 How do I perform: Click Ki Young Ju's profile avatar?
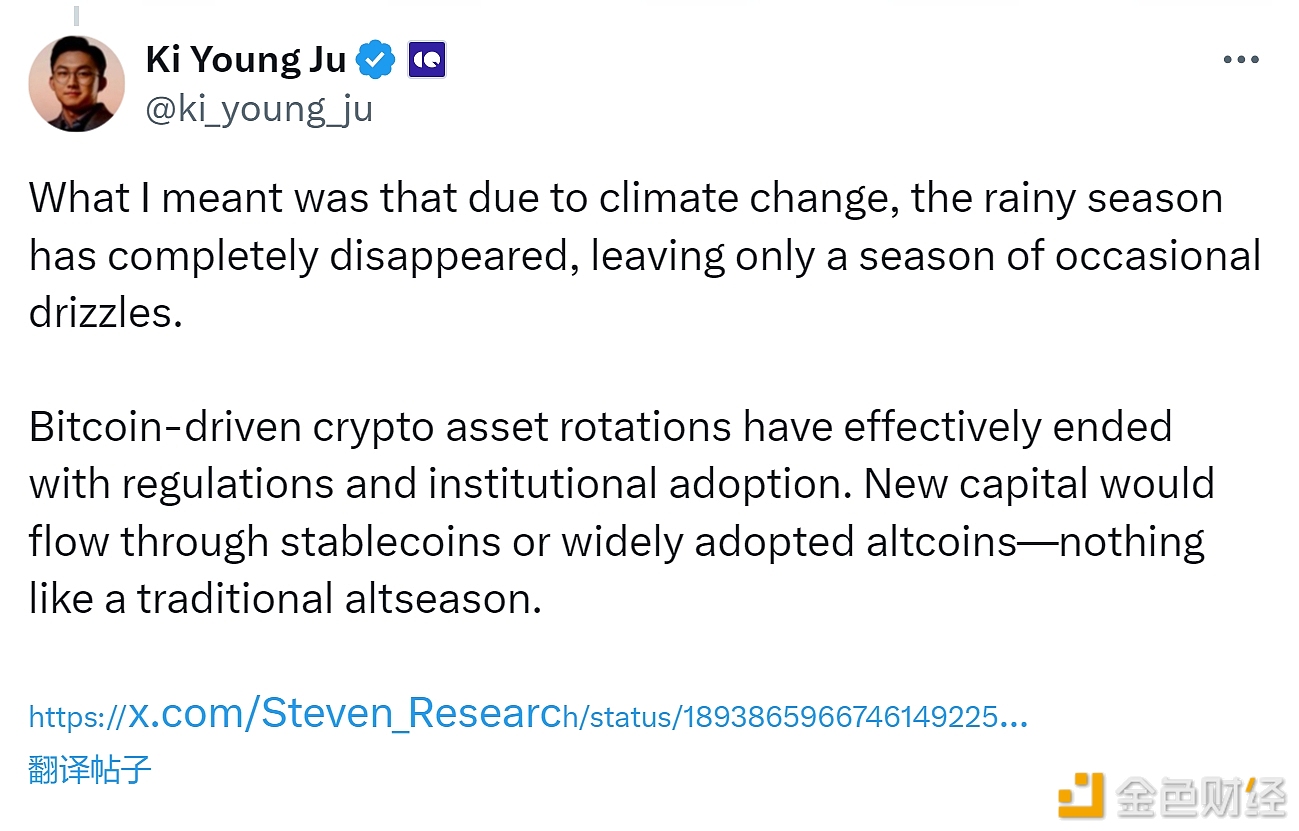76,84
